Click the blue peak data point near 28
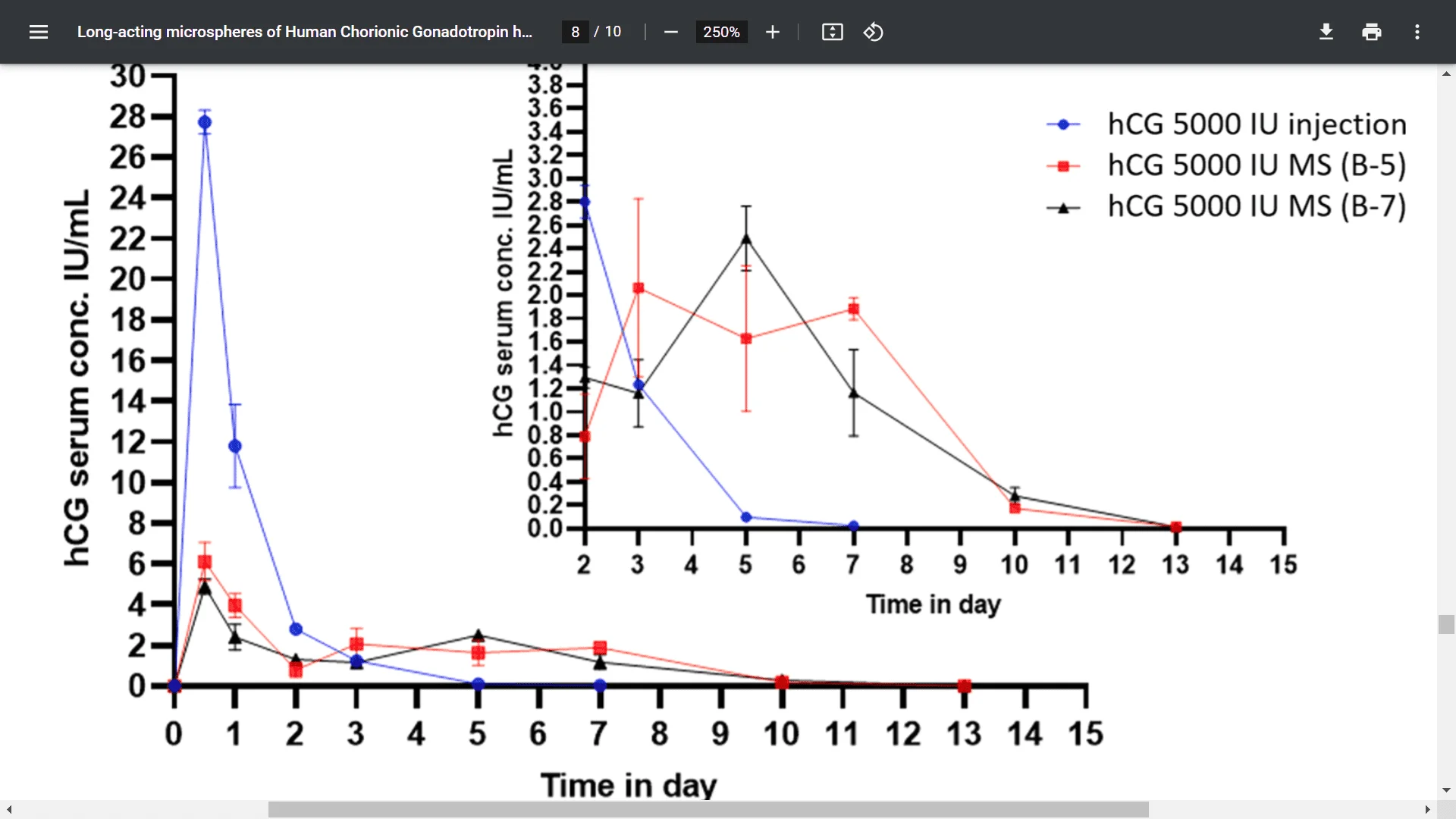 pos(205,122)
